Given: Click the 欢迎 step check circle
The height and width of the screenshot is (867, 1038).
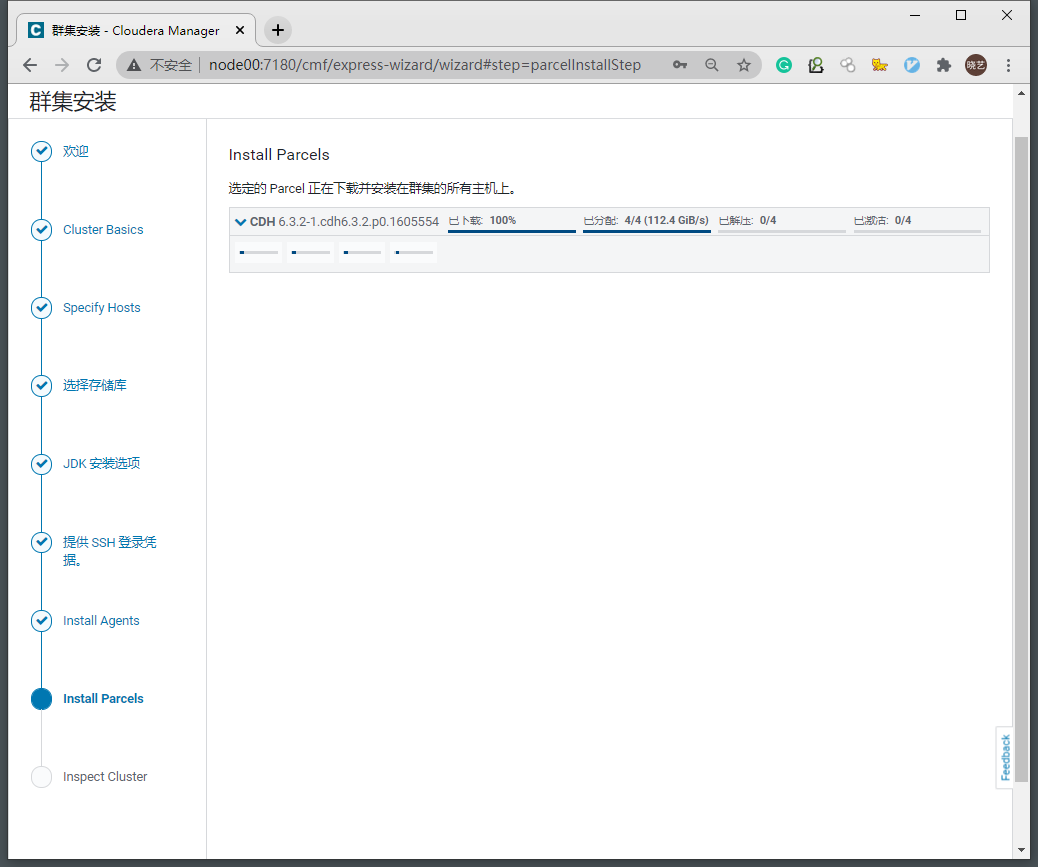Looking at the screenshot, I should [42, 152].
